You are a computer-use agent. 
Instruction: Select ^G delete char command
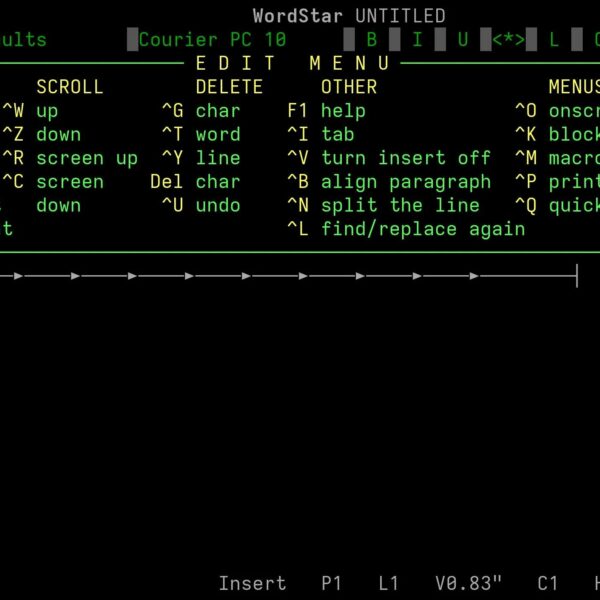coord(201,111)
